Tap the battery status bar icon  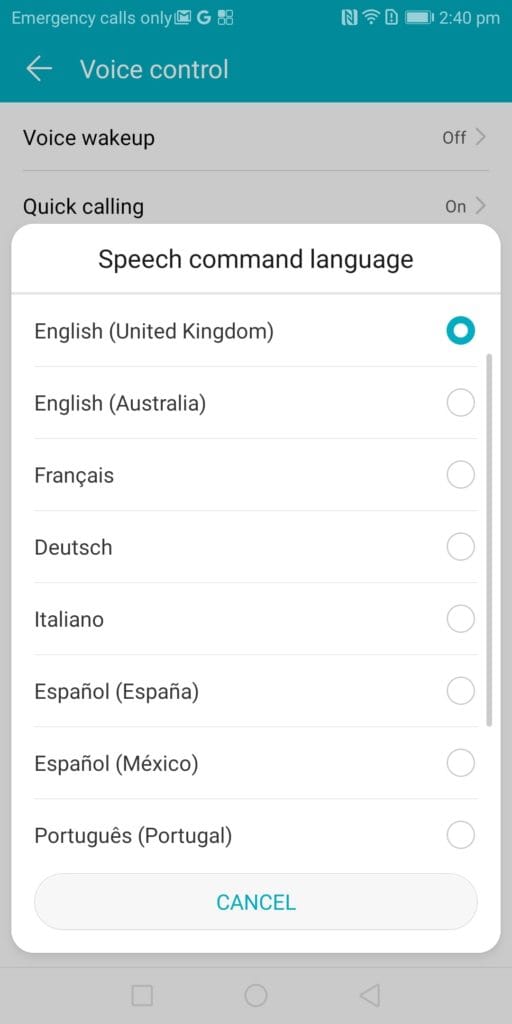coord(419,18)
